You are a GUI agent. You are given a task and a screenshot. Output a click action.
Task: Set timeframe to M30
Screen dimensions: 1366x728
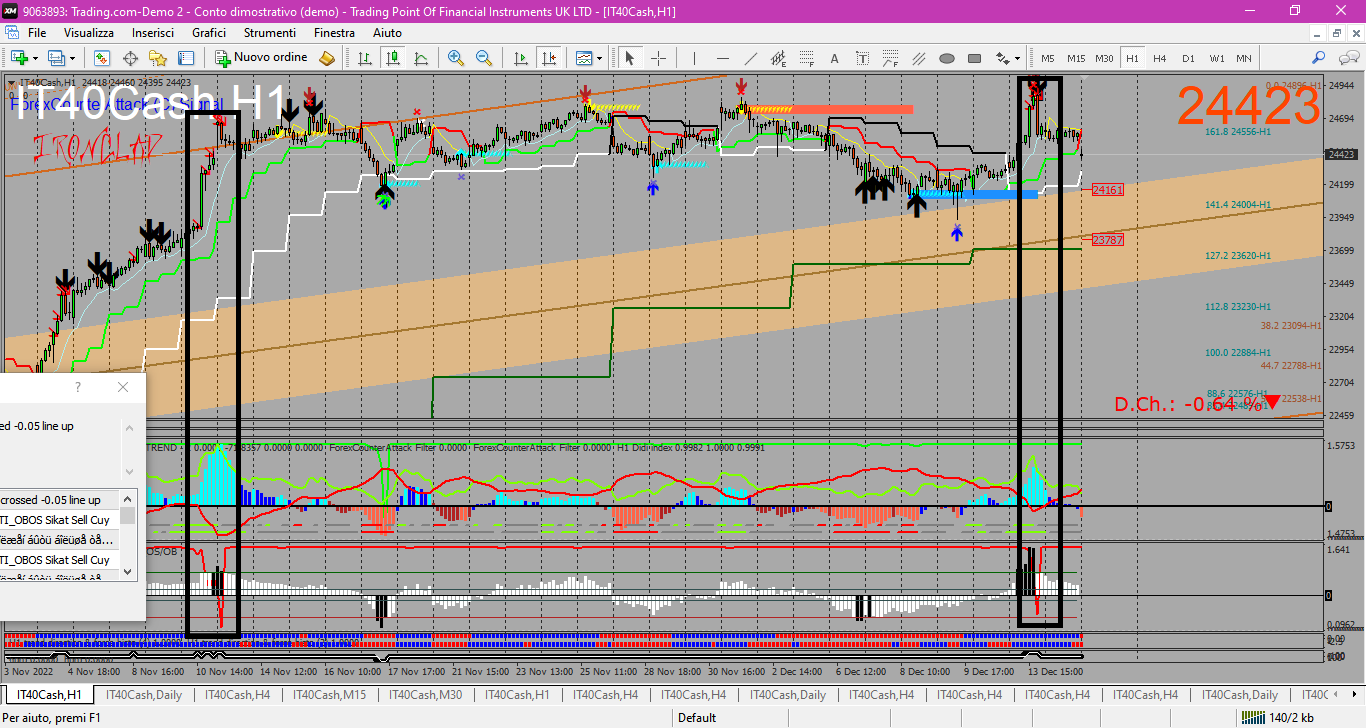tap(1104, 58)
